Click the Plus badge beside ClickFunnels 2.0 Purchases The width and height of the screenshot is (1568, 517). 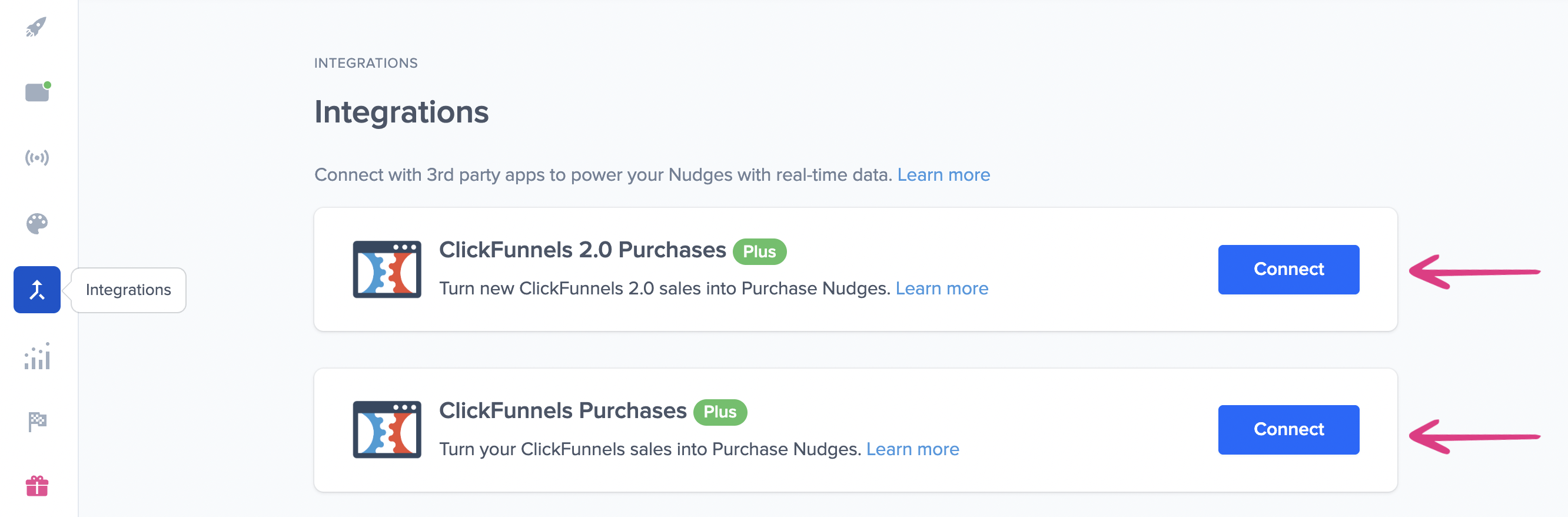[x=759, y=251]
